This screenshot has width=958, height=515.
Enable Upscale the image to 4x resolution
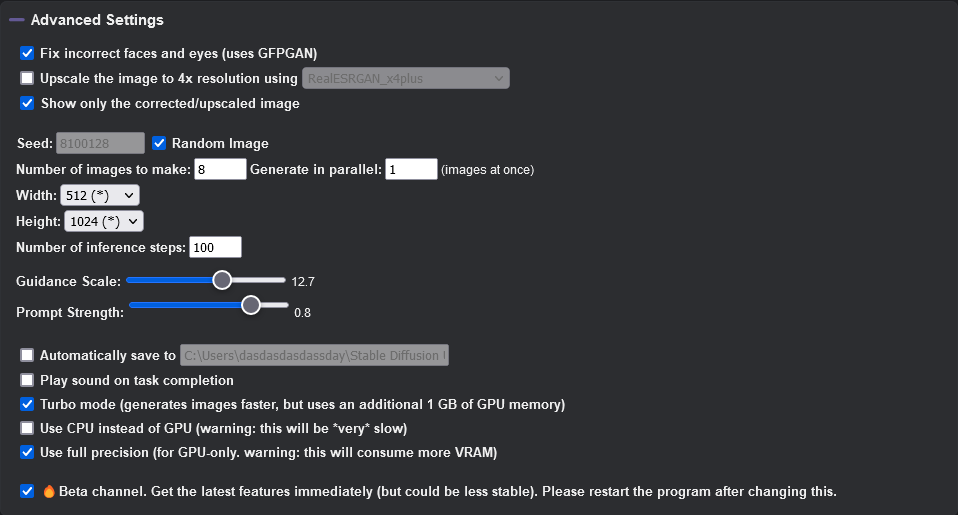[27, 78]
